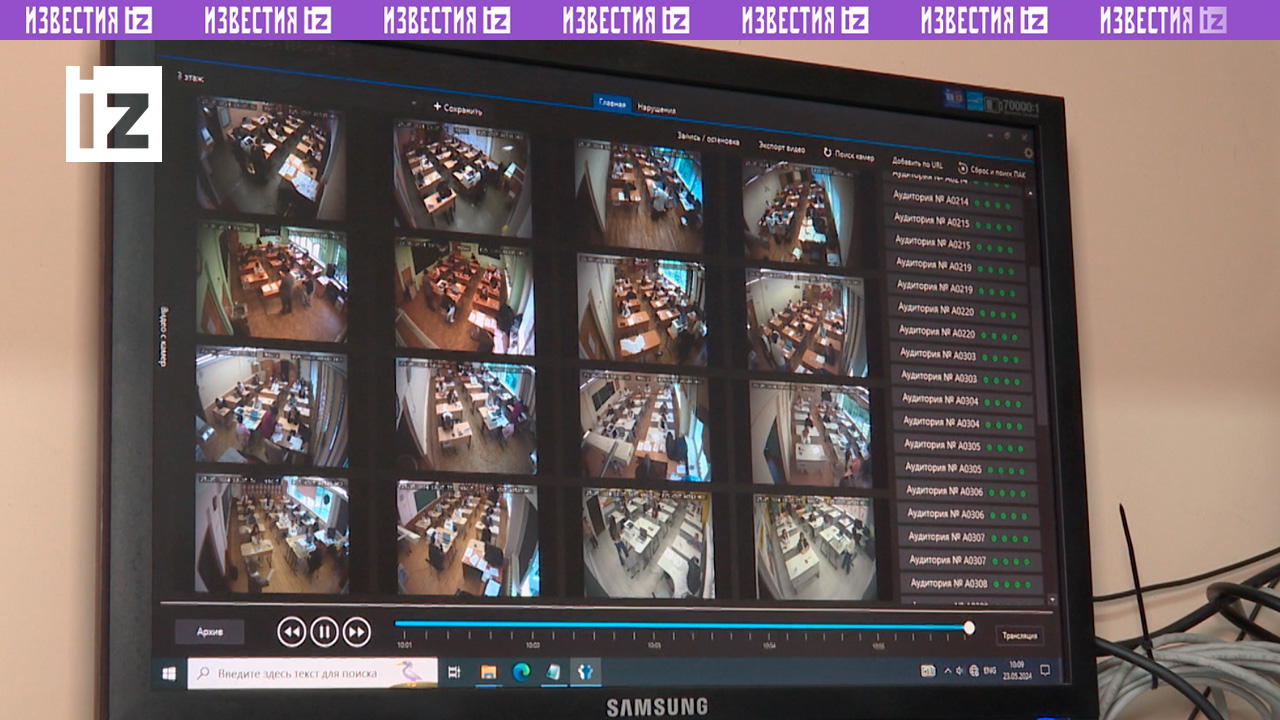Open camera feed in fourth row, first column
This screenshot has width=1280, height=720.
(272, 534)
